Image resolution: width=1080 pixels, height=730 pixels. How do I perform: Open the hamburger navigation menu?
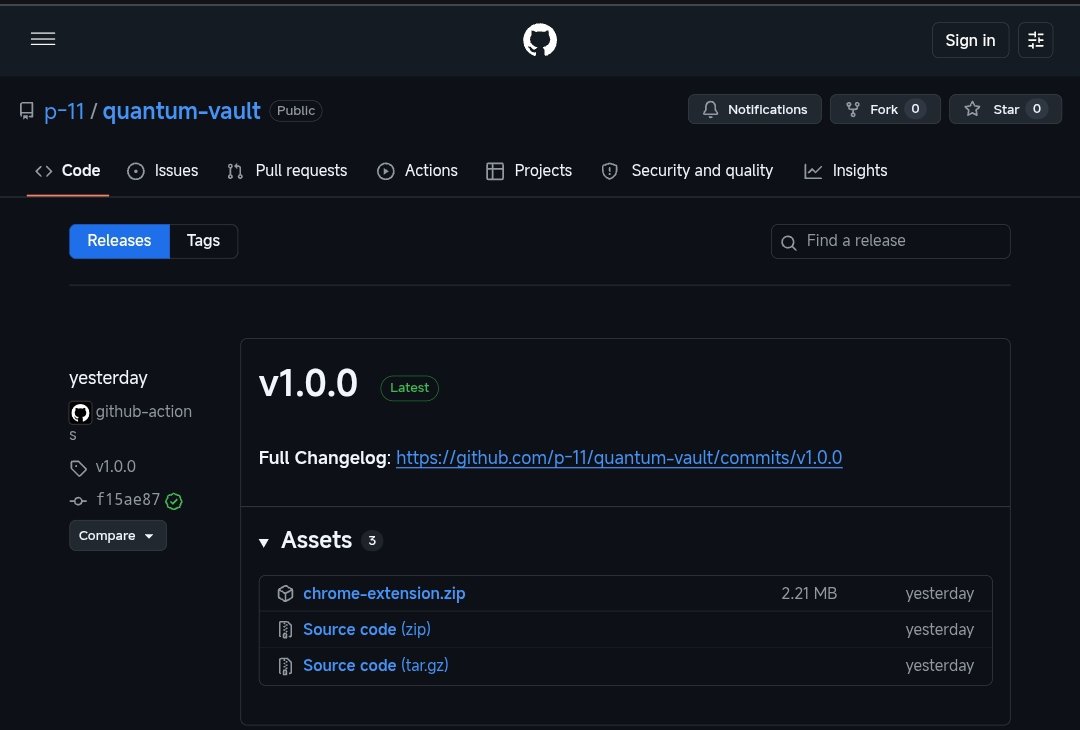click(x=43, y=39)
